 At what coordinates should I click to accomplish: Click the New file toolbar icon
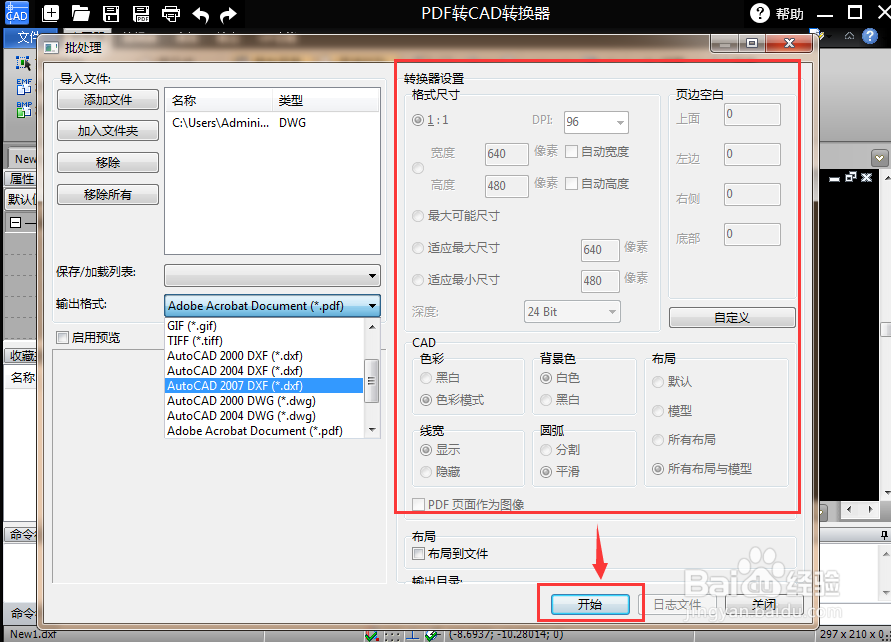tap(51, 14)
